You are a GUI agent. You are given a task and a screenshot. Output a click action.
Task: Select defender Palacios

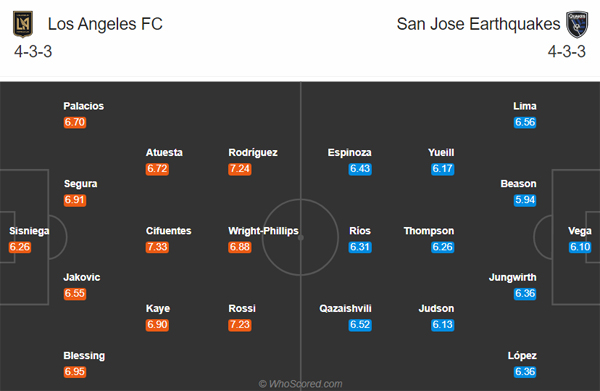pos(83,106)
